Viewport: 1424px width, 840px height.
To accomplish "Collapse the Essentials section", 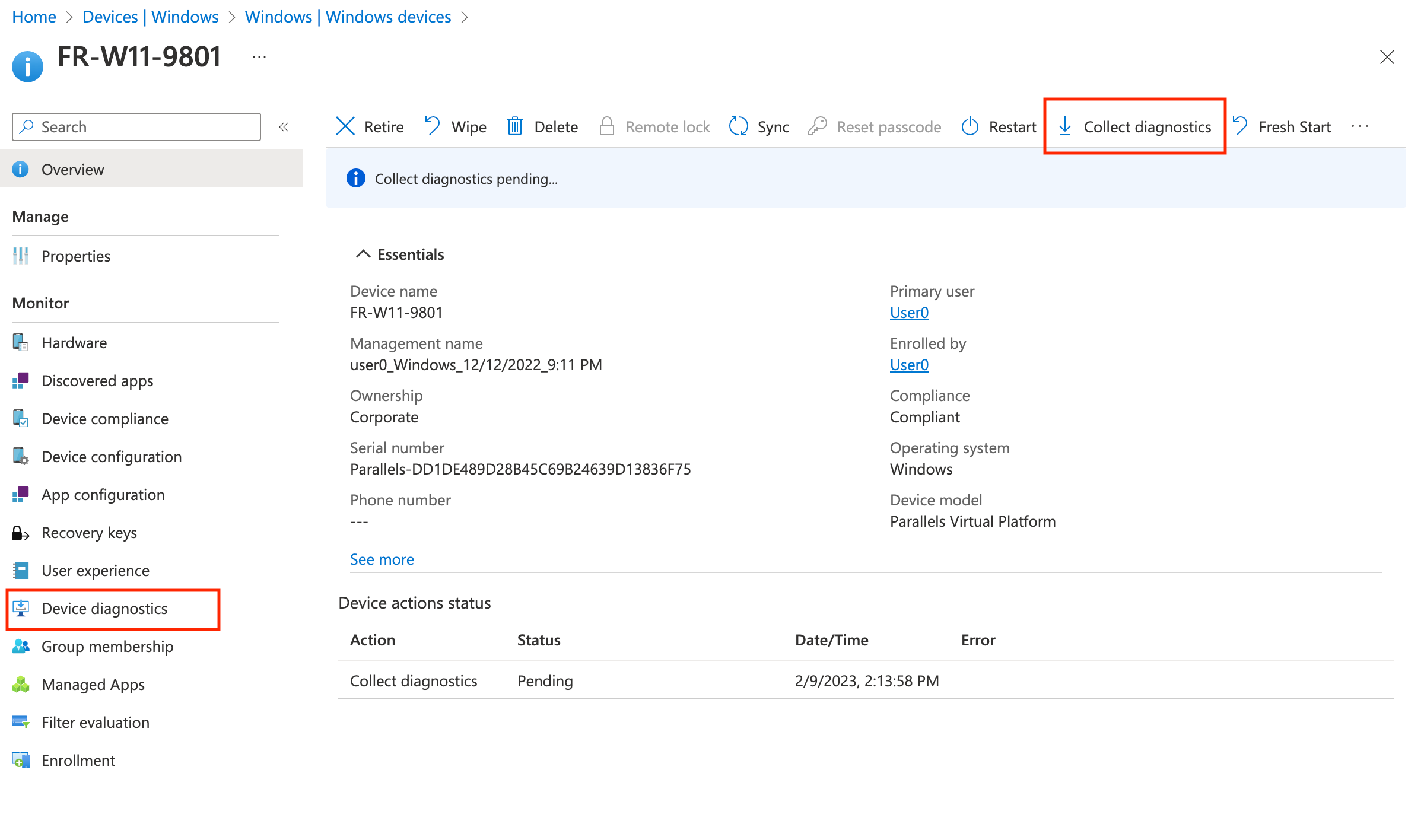I will pos(363,253).
